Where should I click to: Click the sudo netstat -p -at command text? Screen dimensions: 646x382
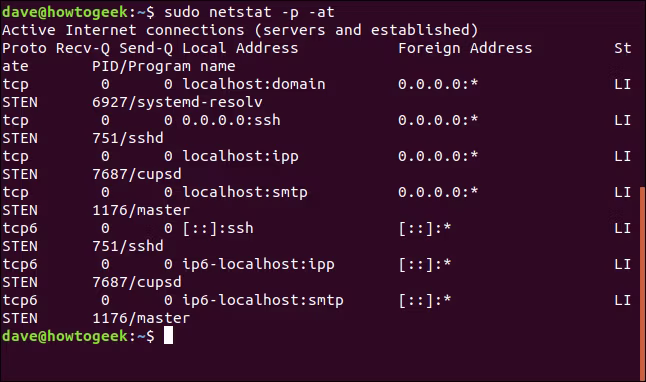249,12
